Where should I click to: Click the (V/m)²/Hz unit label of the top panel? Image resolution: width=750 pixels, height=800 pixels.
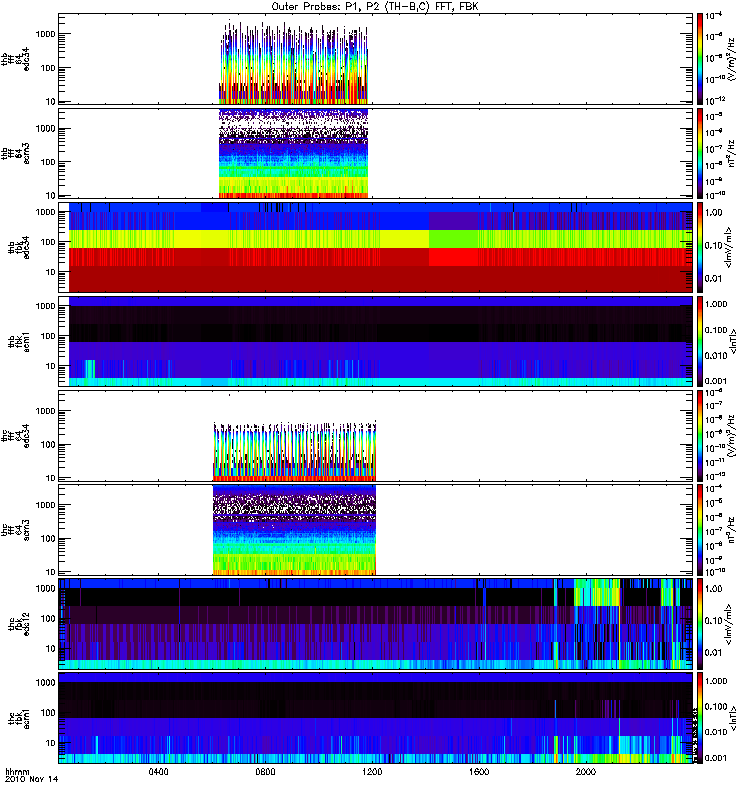pyautogui.click(x=733, y=59)
